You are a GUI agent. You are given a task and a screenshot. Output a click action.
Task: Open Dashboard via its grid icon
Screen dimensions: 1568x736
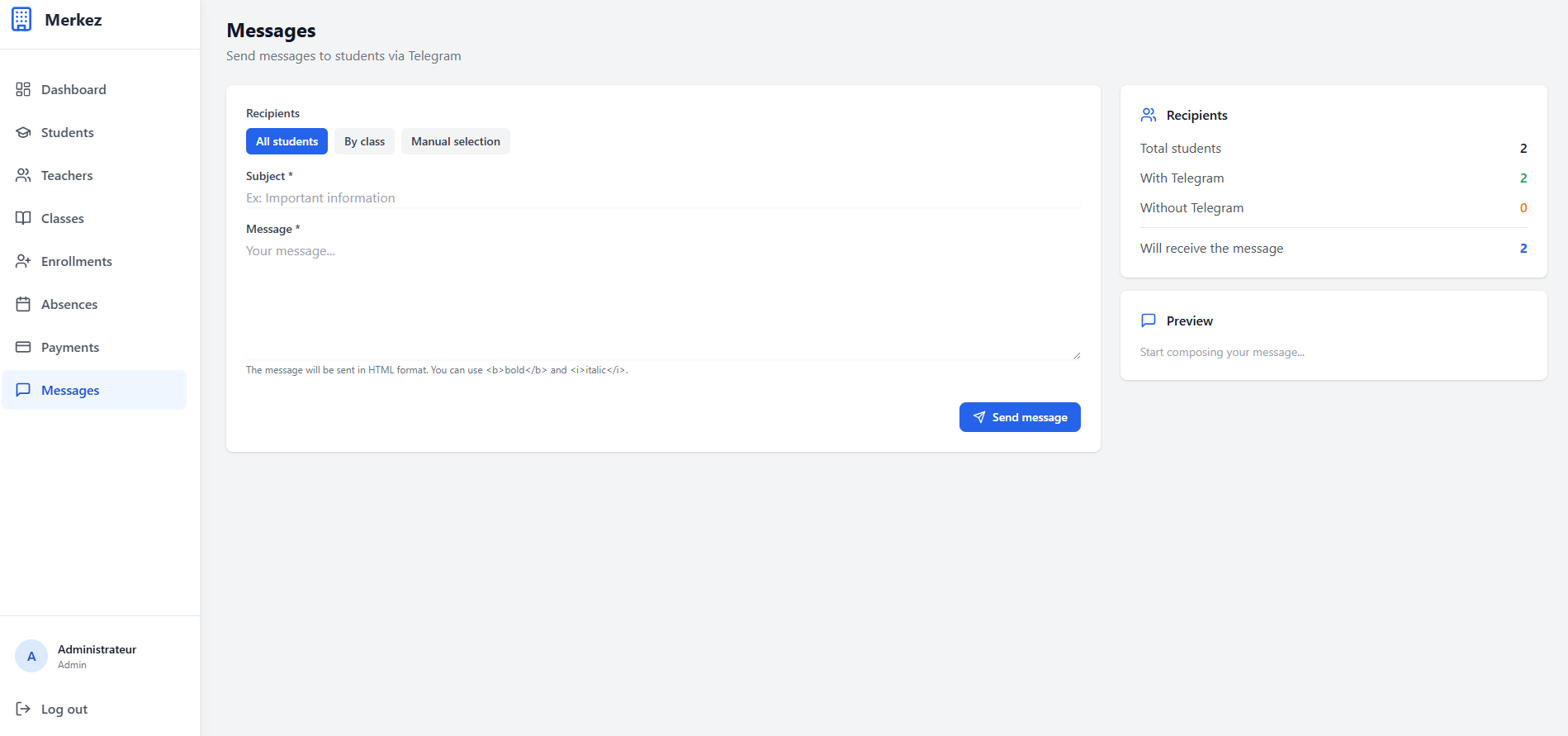pyautogui.click(x=23, y=89)
